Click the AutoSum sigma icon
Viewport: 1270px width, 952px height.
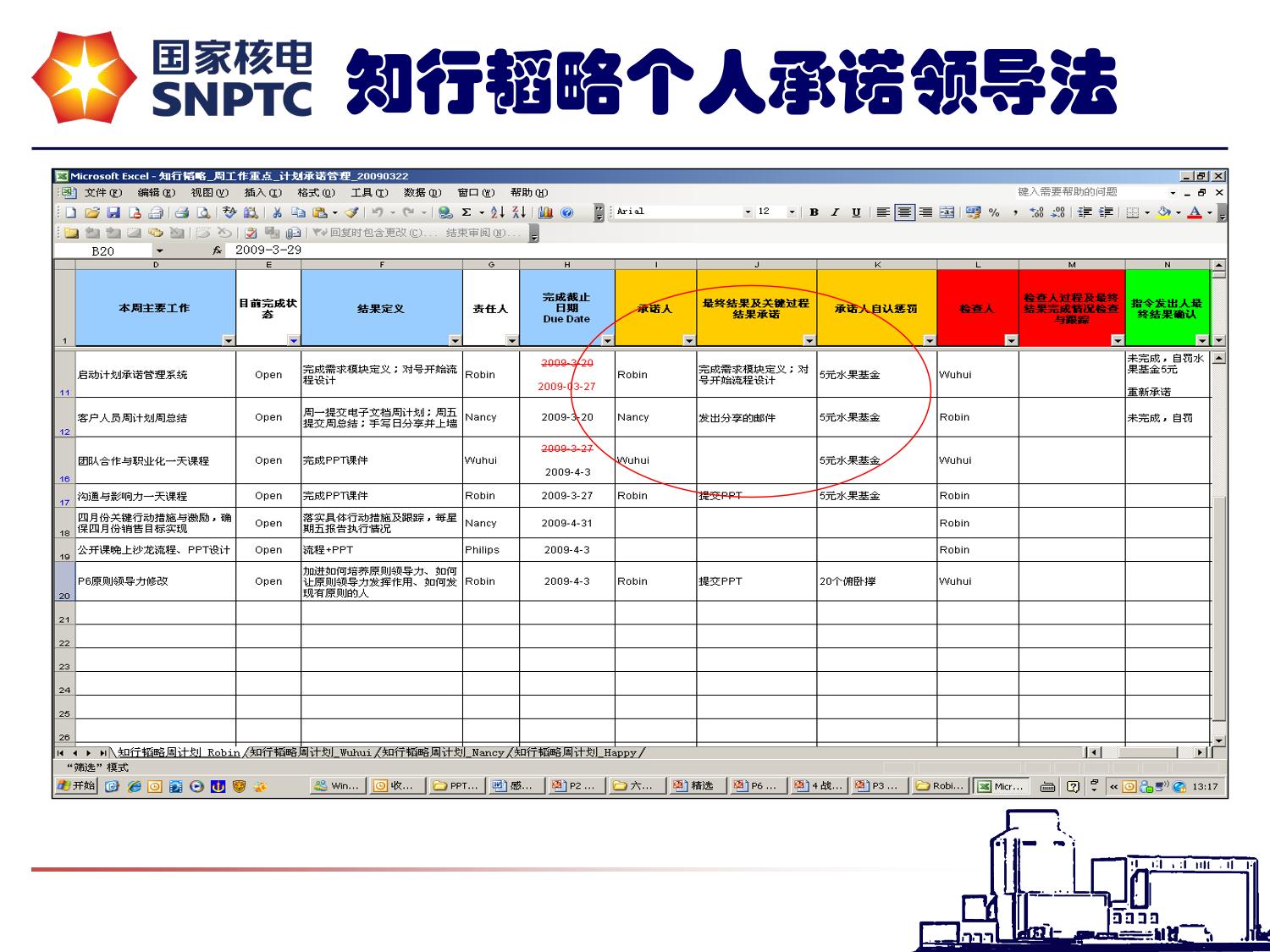click(x=466, y=212)
